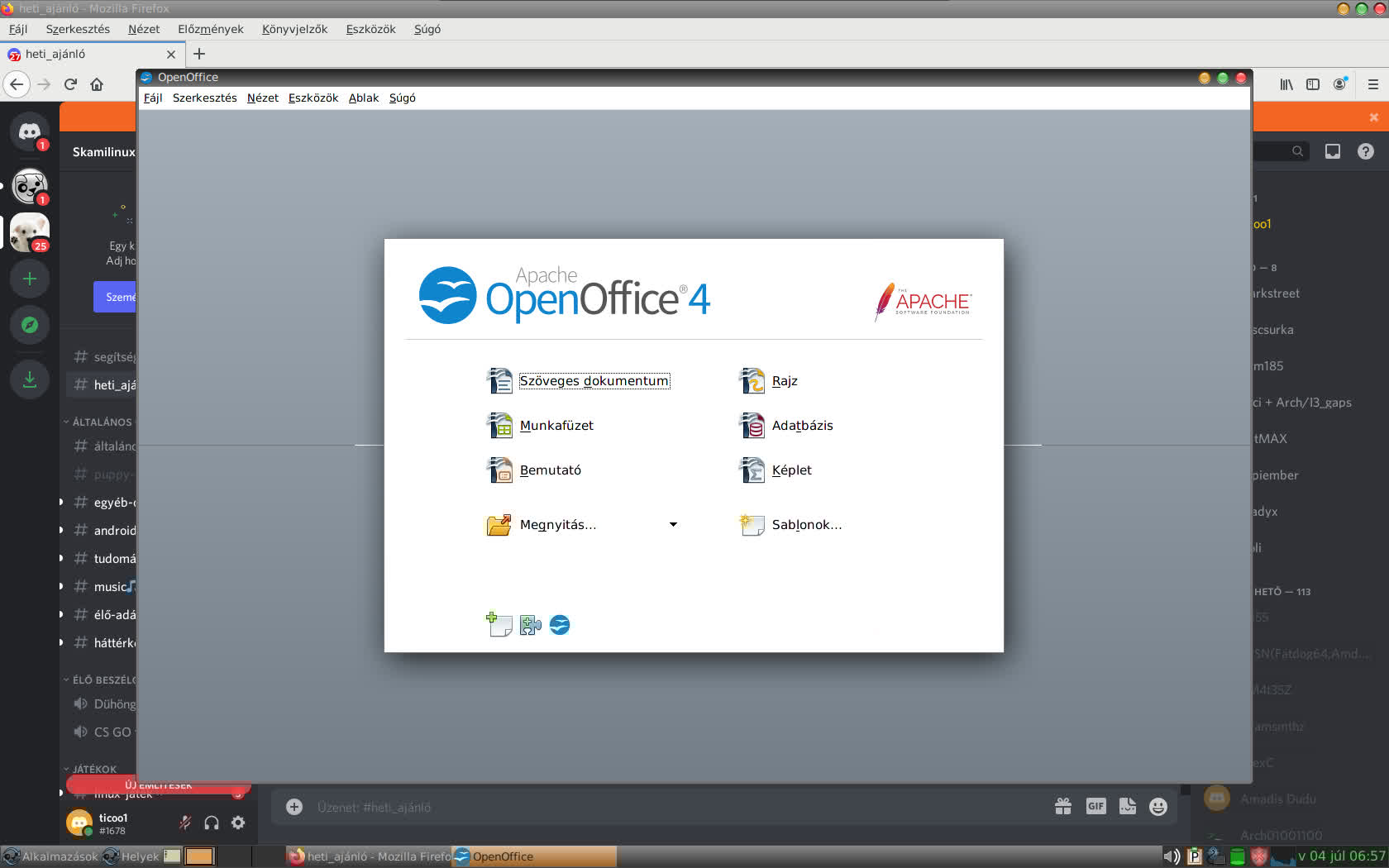1389x868 pixels.
Task: Open a new Szöveges dokumentum
Action: pyautogui.click(x=594, y=381)
